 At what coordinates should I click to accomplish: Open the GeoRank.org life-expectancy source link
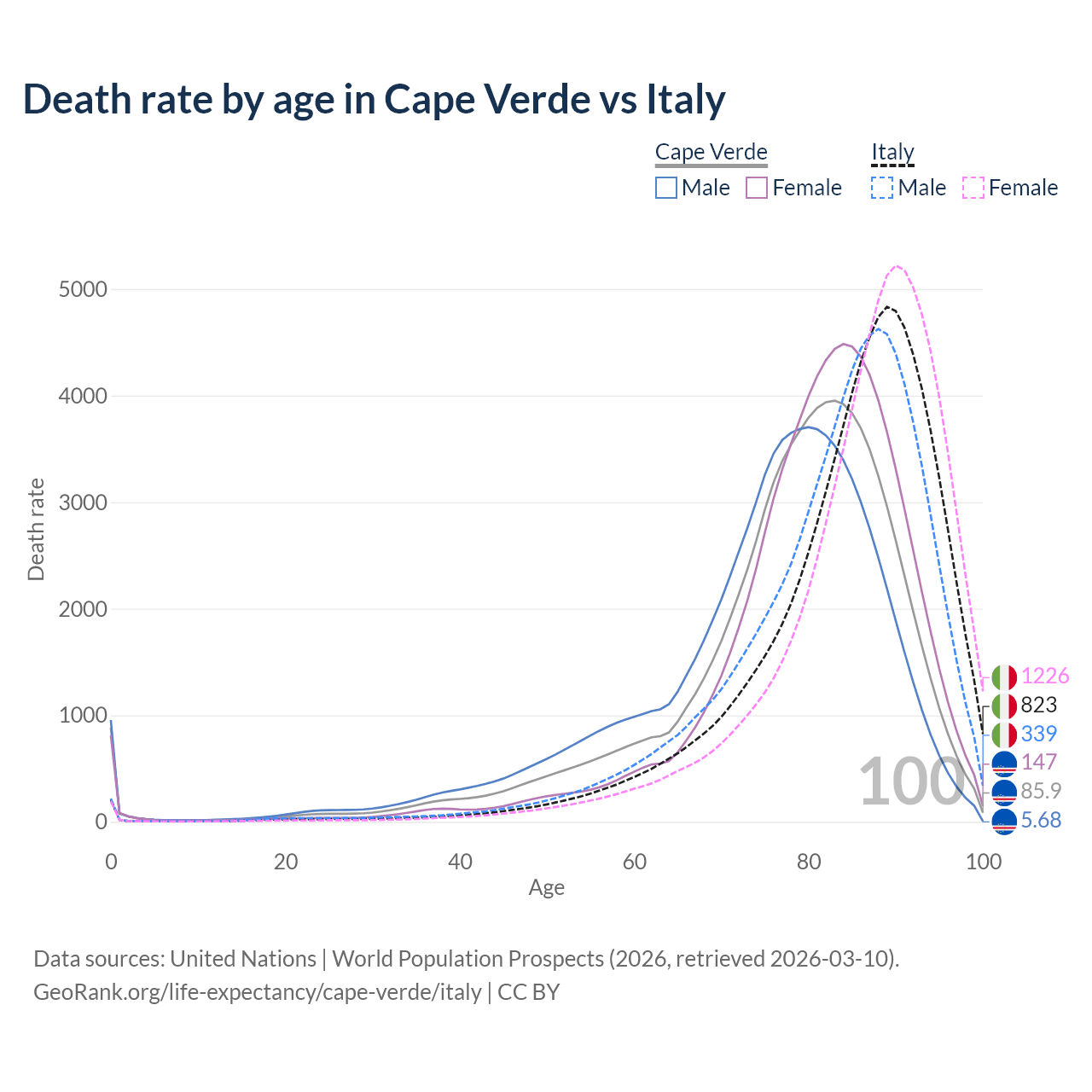pos(257,992)
